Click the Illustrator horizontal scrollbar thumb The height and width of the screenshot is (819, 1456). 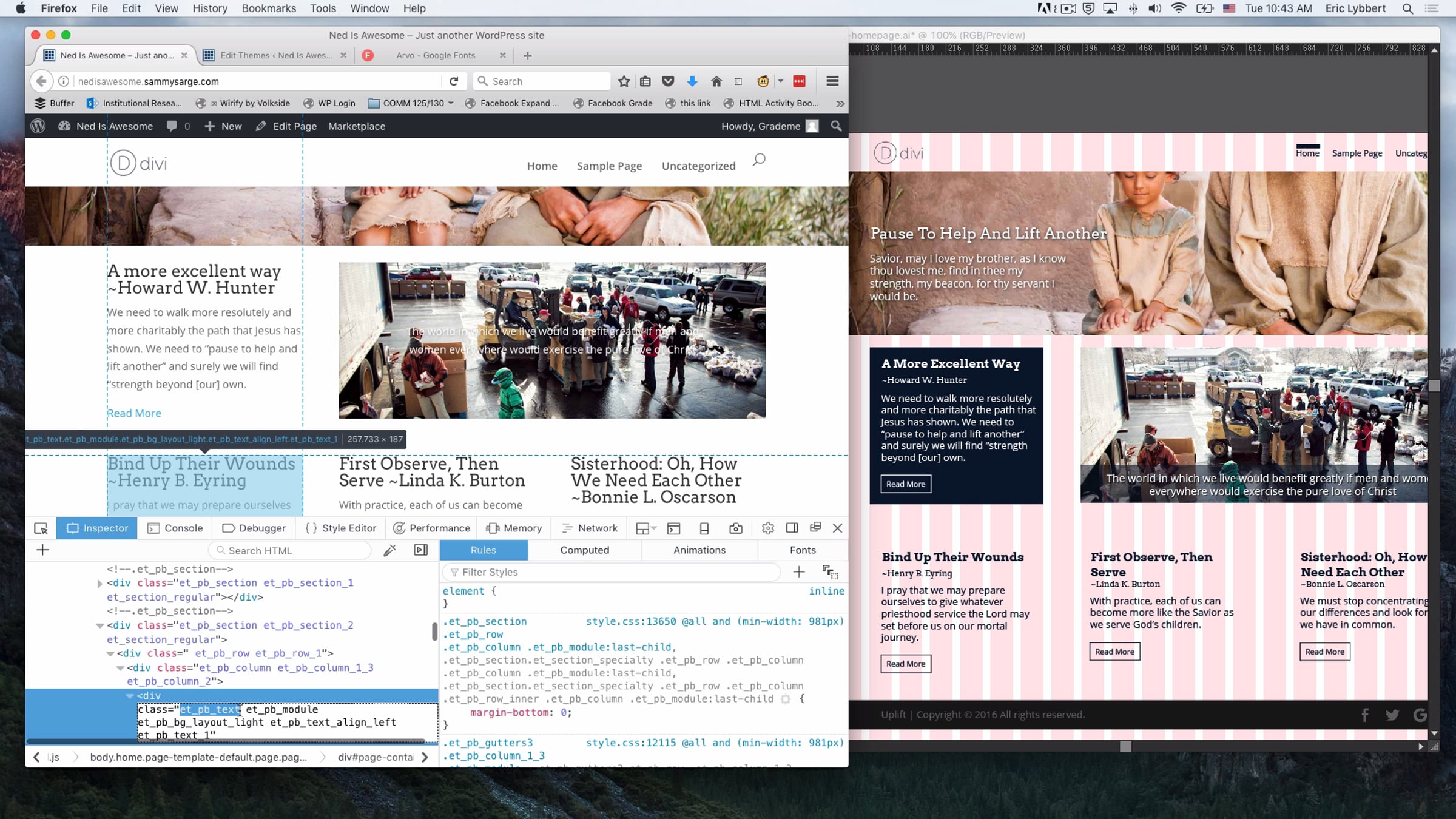tap(1125, 746)
